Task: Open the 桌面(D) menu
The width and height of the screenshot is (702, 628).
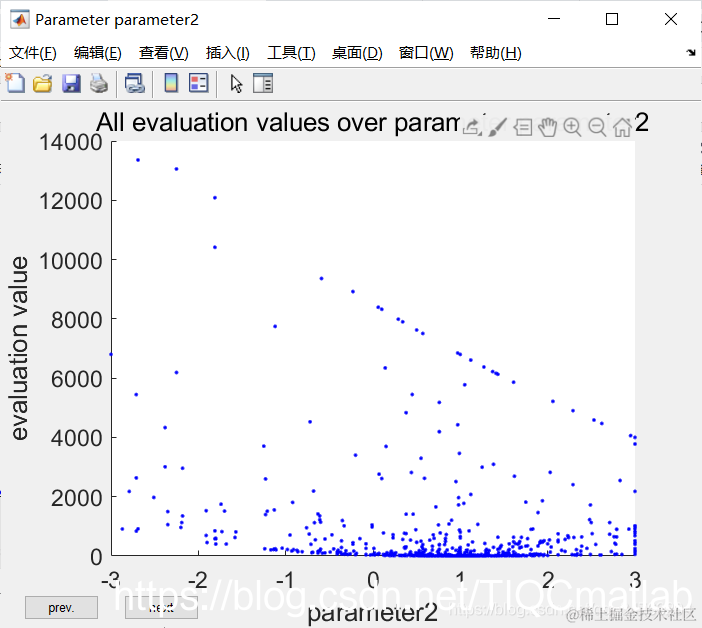Action: point(357,53)
